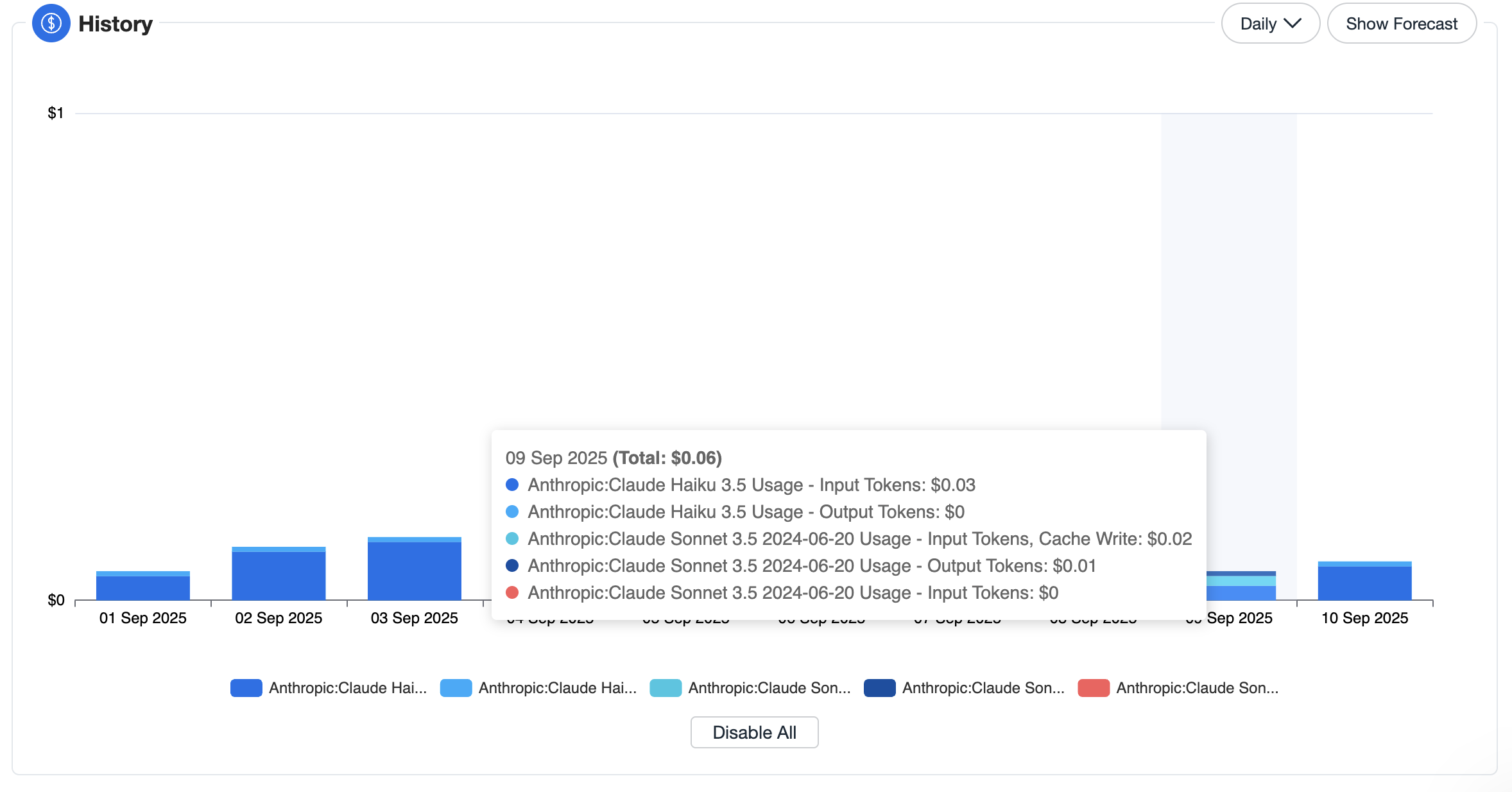Click the red dot in the tooltip
This screenshot has height=792, width=1512.
(x=512, y=592)
